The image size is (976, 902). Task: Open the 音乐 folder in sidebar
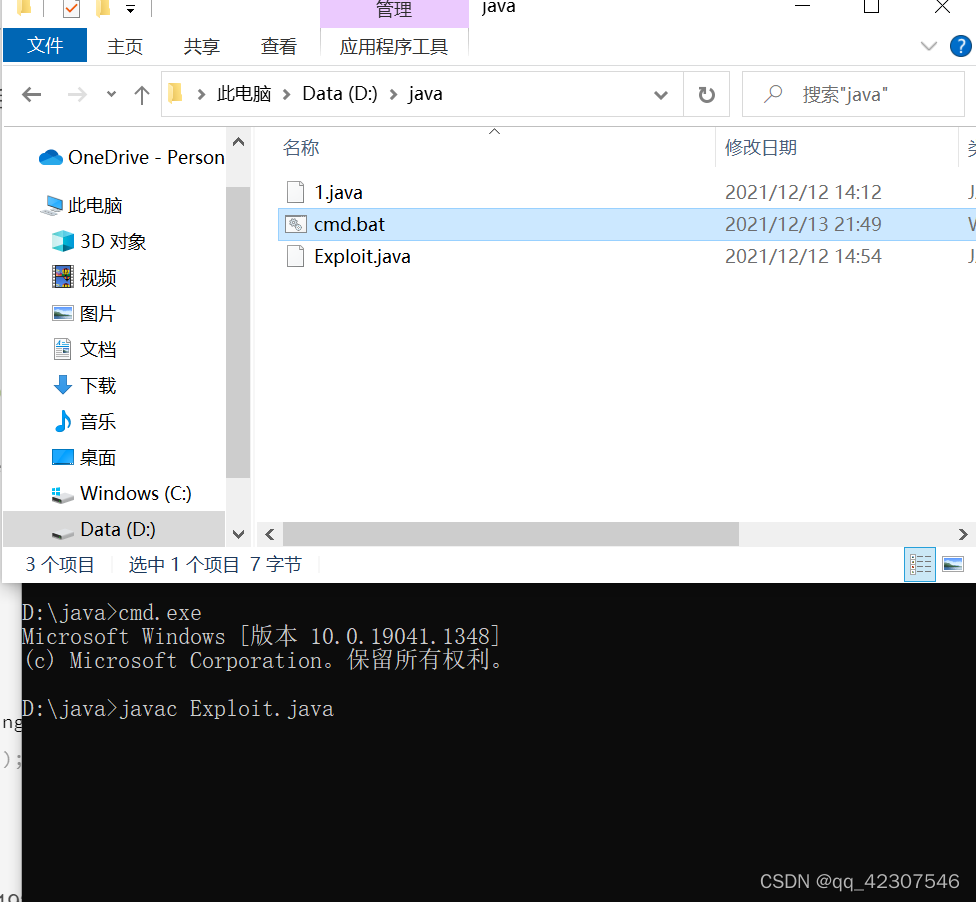point(84,422)
